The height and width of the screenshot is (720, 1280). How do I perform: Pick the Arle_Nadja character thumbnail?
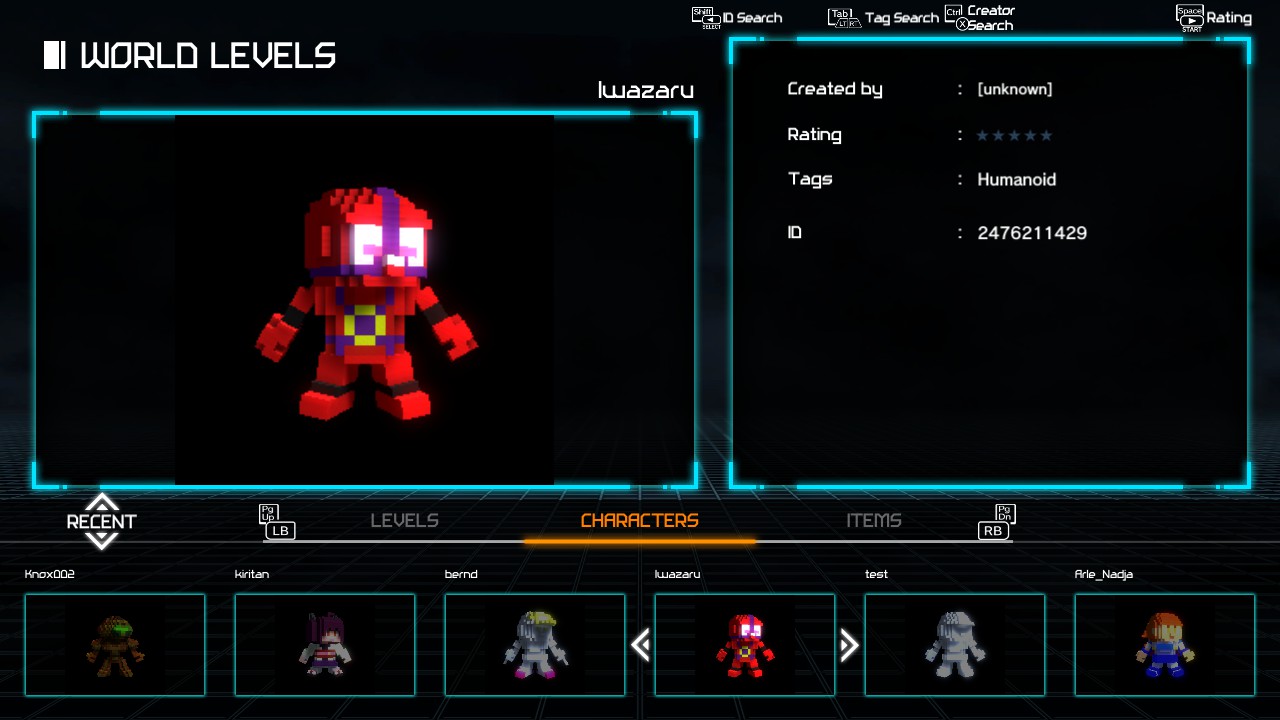click(x=1165, y=645)
